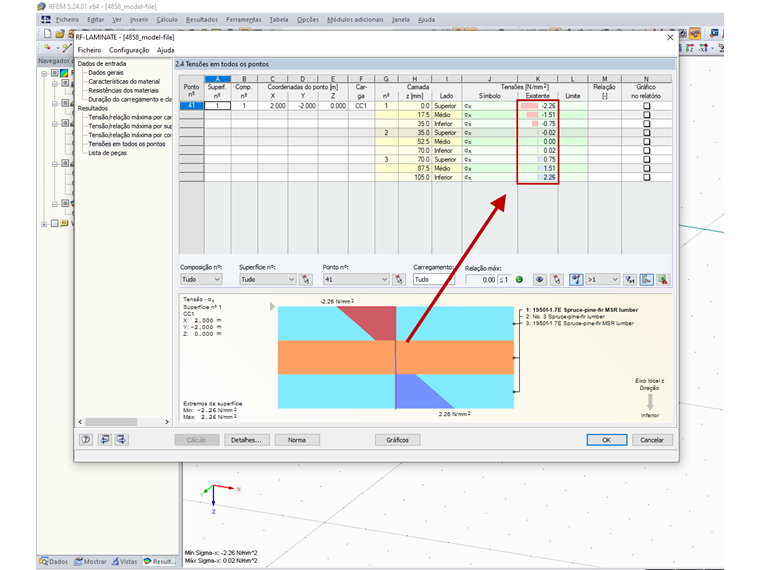Pick point graphically next to Ponto dropdown

398,280
